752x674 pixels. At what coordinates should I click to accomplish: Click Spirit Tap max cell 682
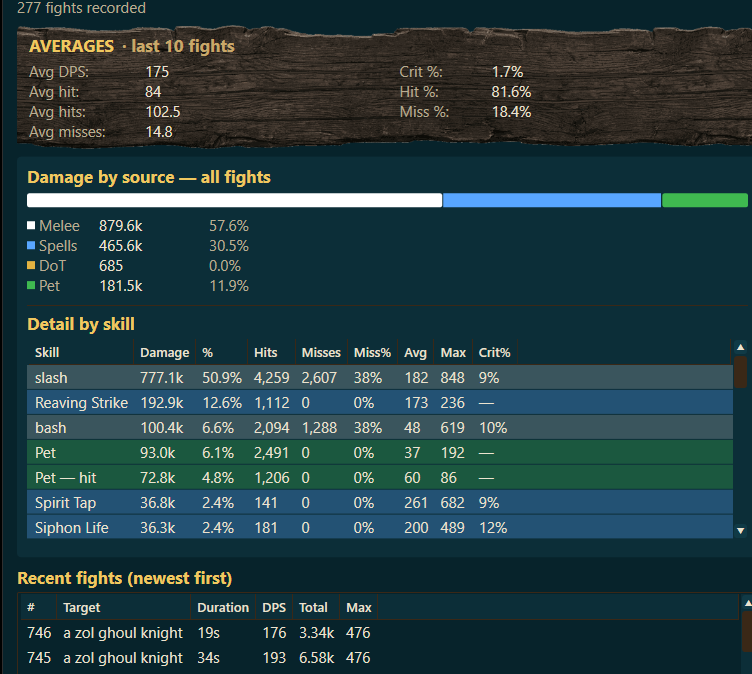pyautogui.click(x=452, y=503)
